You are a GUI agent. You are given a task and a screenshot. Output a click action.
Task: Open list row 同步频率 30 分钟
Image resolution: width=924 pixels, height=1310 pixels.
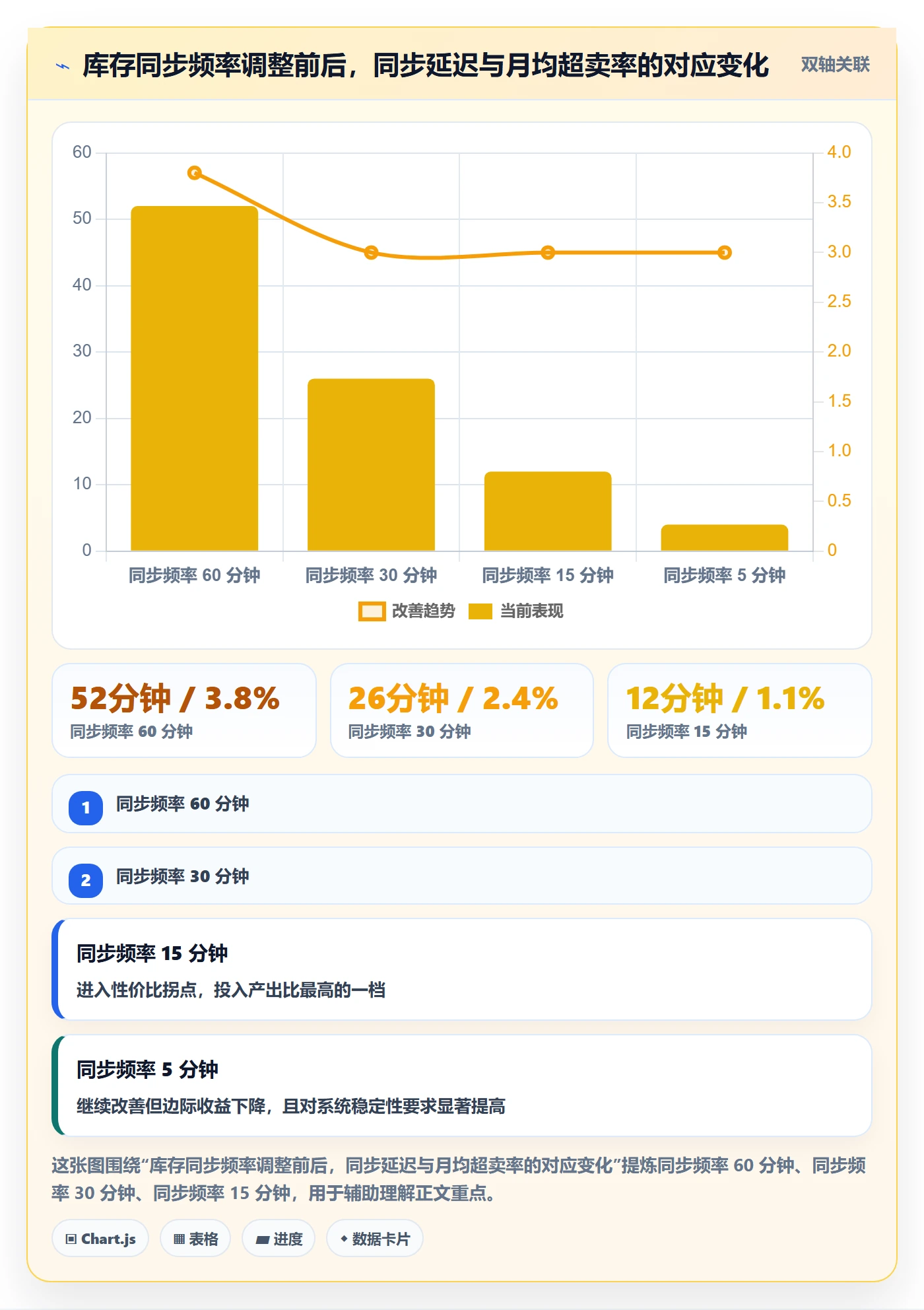[x=462, y=876]
